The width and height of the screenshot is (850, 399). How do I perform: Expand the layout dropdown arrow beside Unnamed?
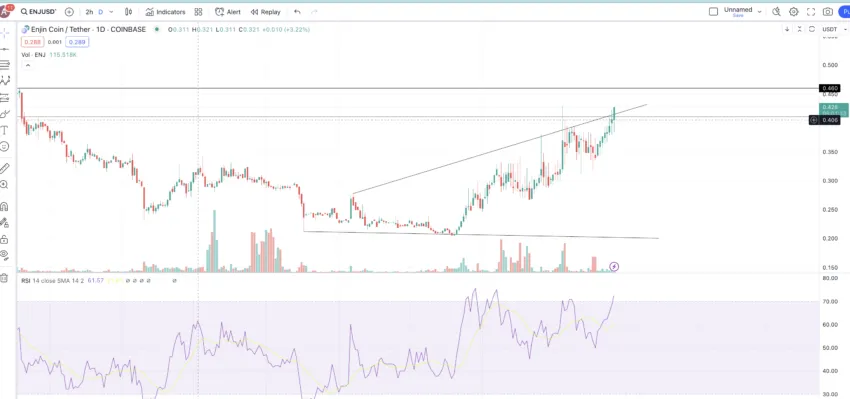[759, 11]
